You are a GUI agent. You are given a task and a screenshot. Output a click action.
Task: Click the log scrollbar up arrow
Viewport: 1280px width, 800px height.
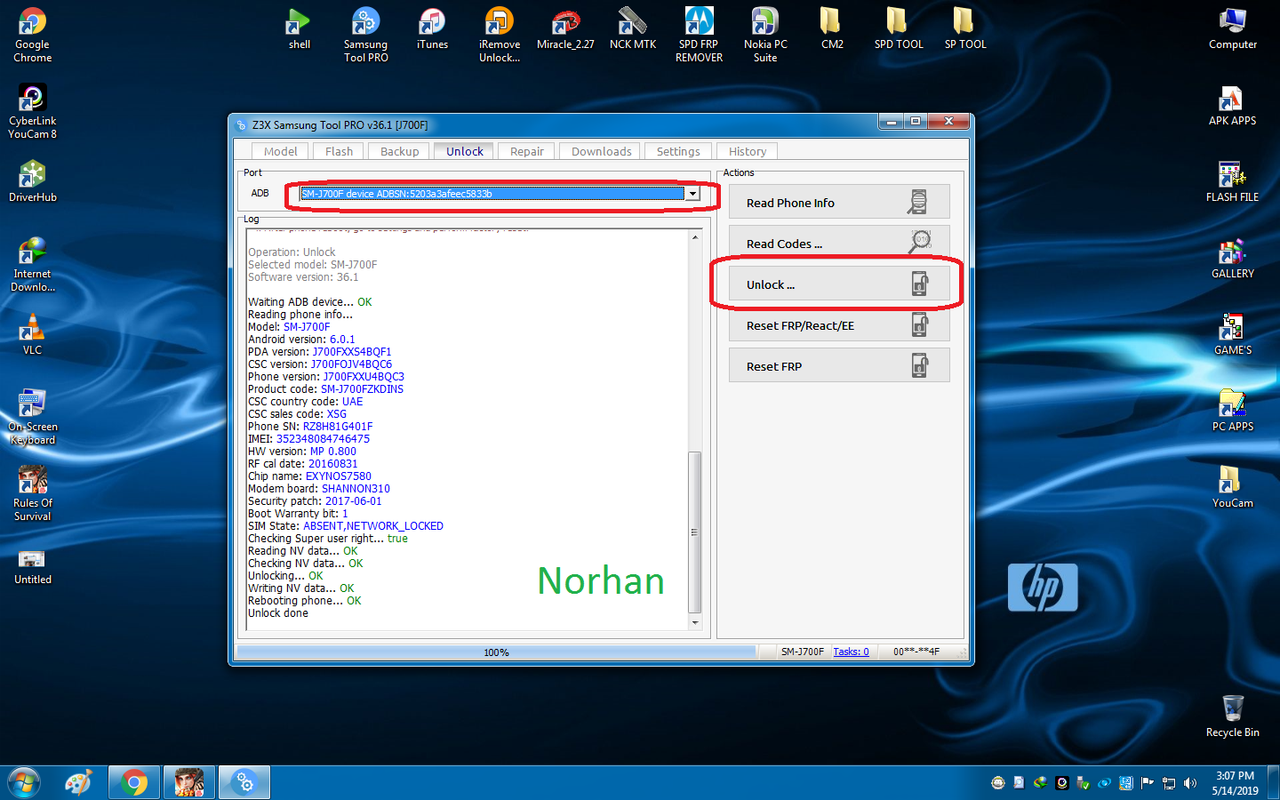click(x=696, y=237)
